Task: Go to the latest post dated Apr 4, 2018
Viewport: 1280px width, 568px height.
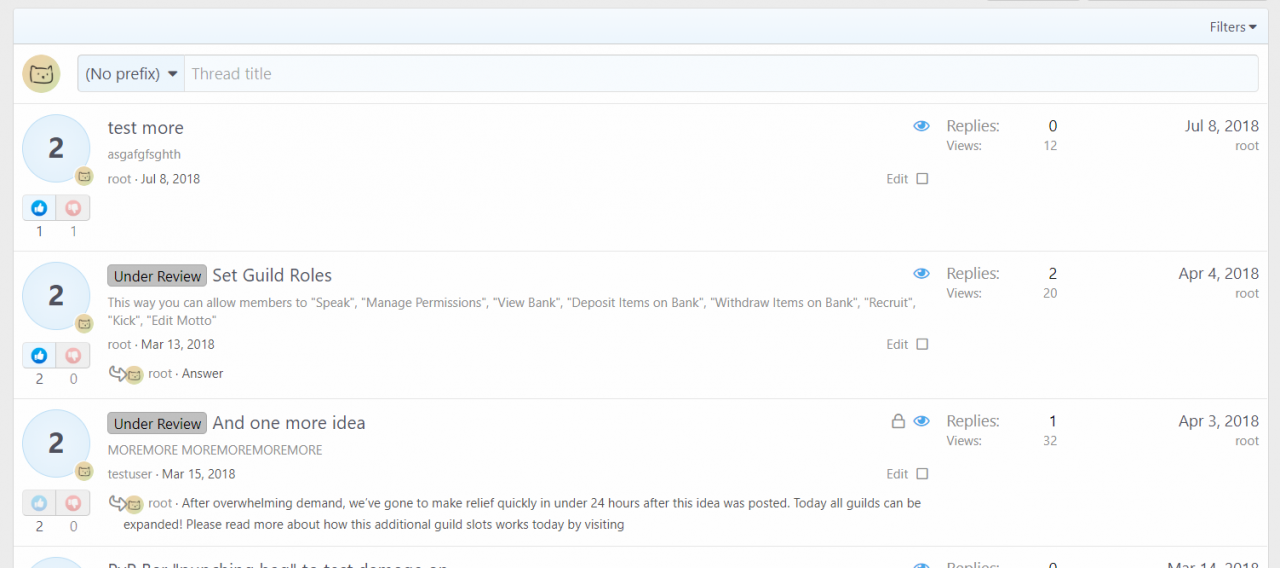Action: tap(1218, 273)
